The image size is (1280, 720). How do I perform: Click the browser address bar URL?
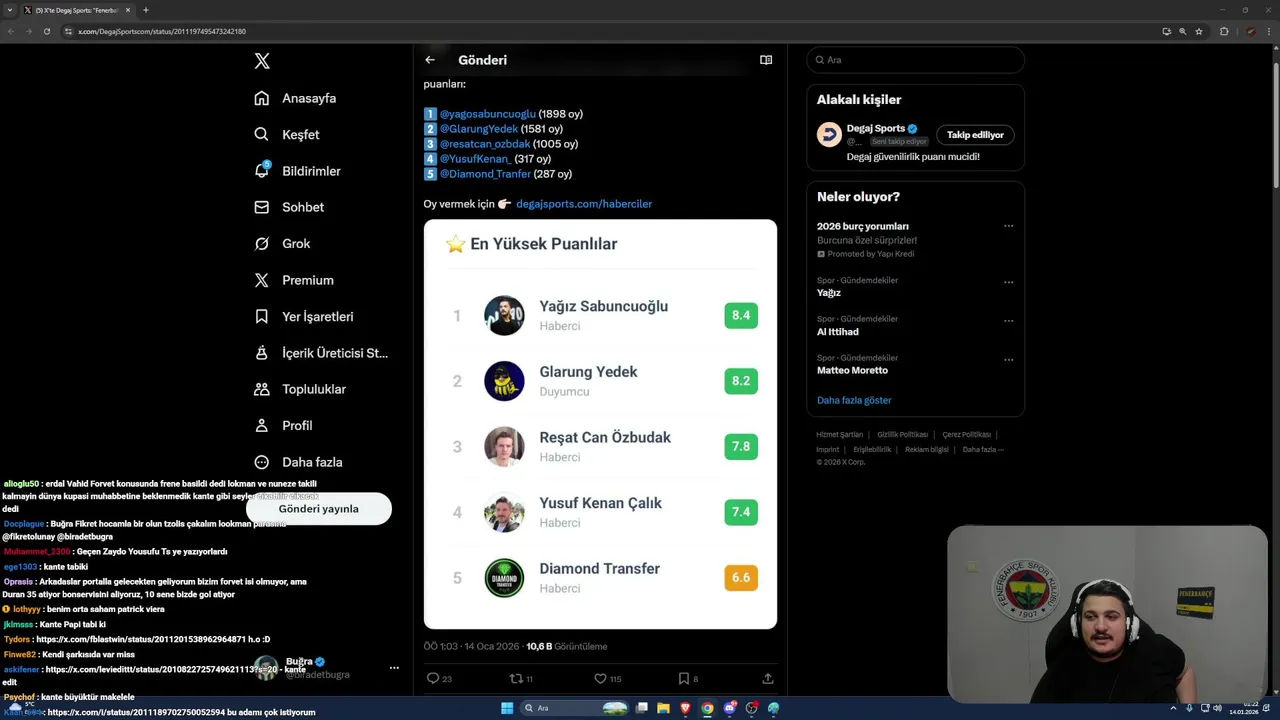(x=162, y=31)
